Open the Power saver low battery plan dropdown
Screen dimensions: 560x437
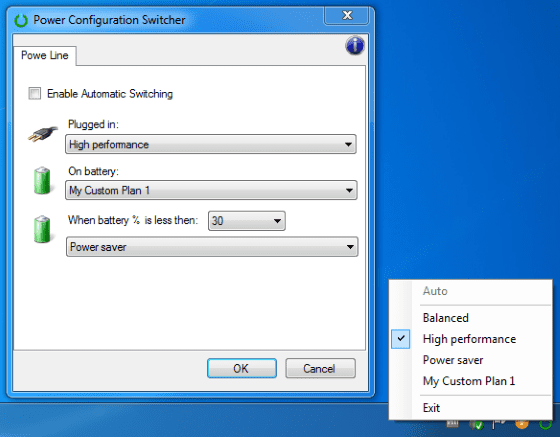pyautogui.click(x=212, y=247)
